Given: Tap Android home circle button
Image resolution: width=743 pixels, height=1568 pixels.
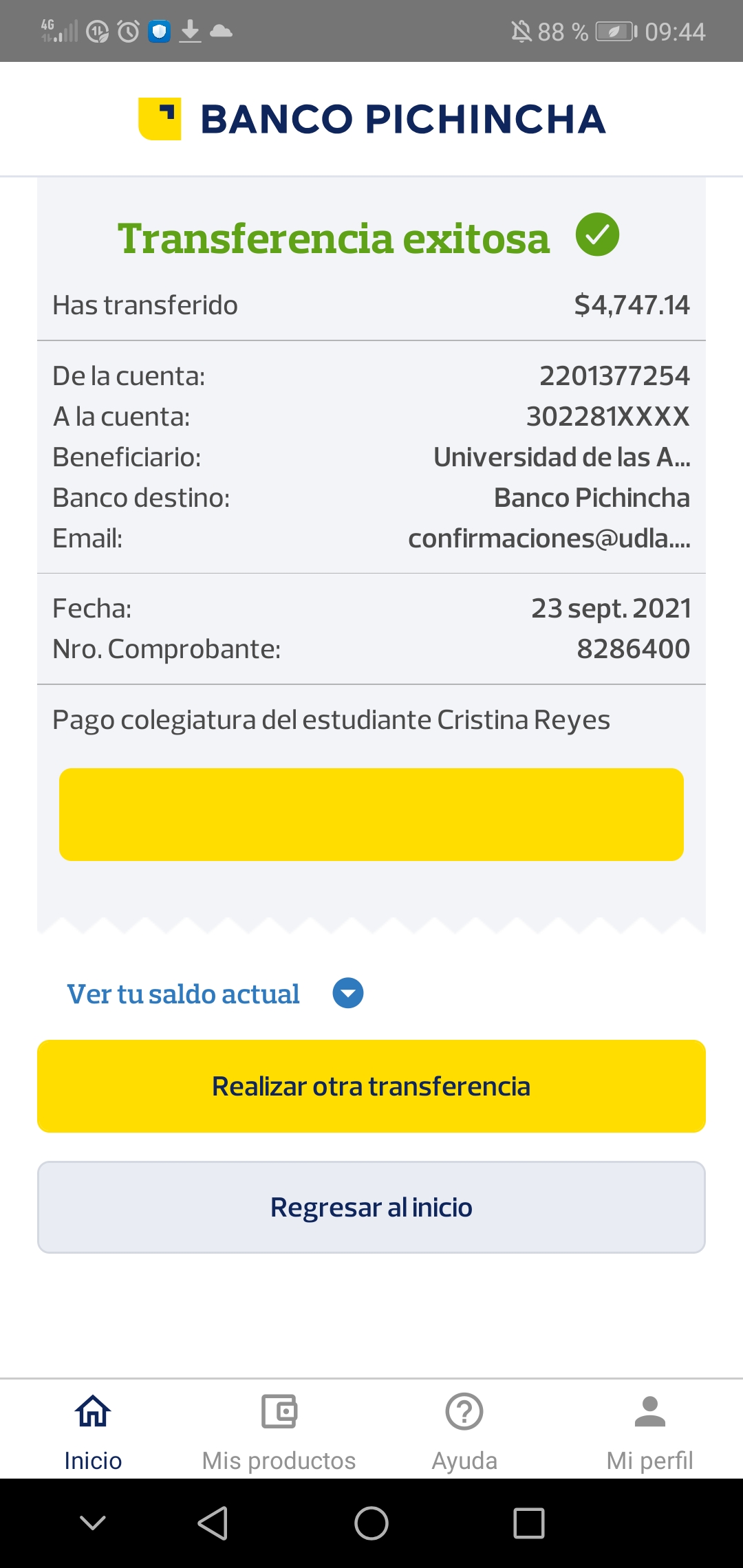Looking at the screenshot, I should click(371, 1523).
